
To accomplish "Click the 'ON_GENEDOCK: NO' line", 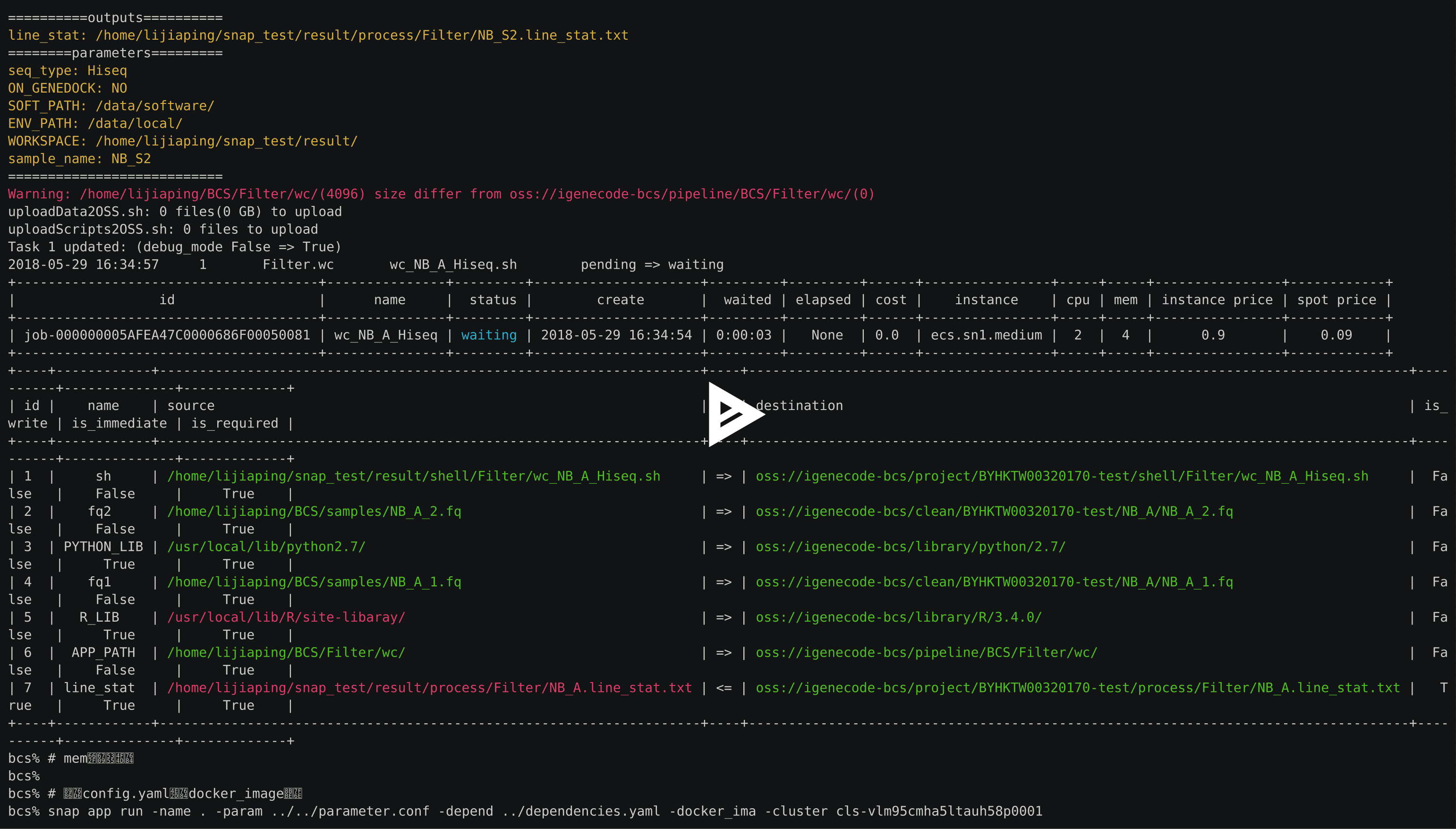I will point(68,88).
